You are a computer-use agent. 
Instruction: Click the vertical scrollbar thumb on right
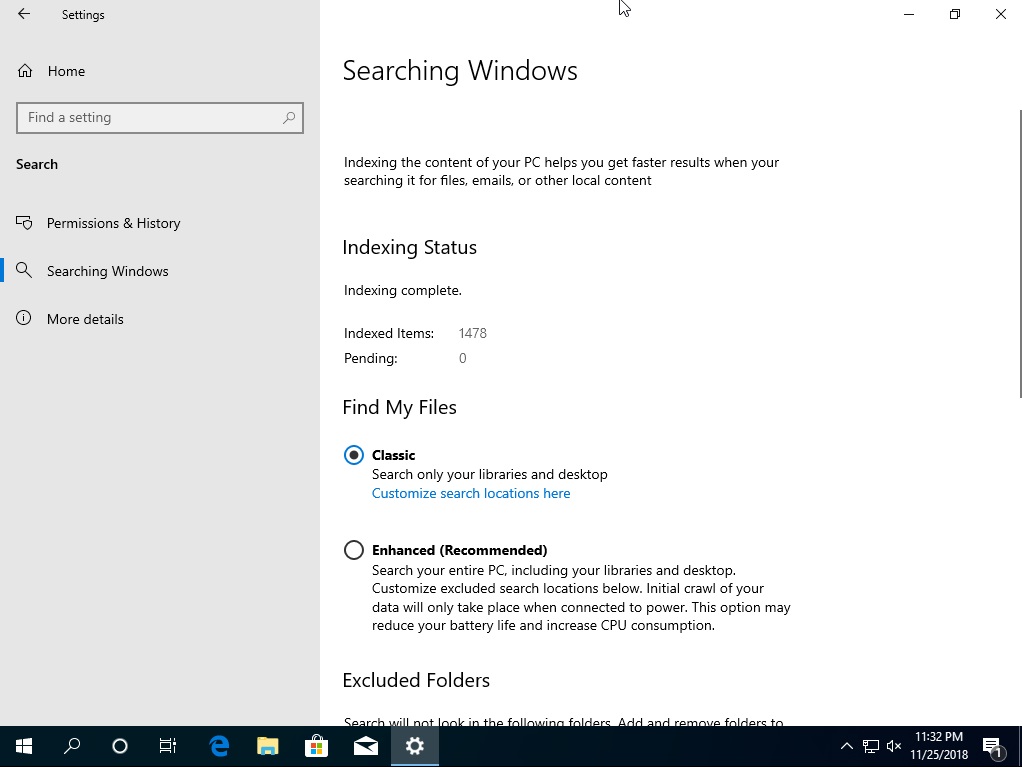pyautogui.click(x=1020, y=253)
